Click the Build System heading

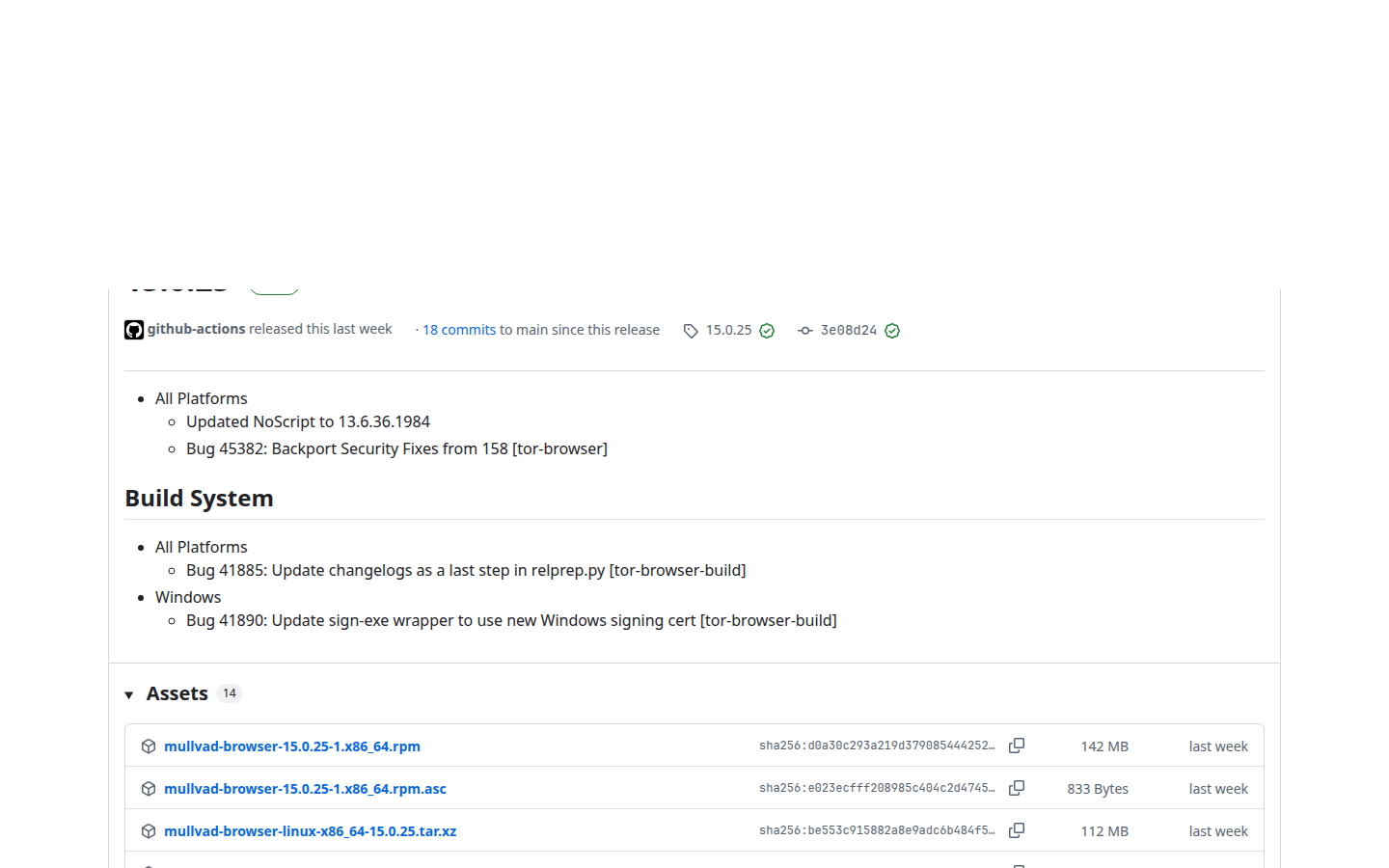199,499
